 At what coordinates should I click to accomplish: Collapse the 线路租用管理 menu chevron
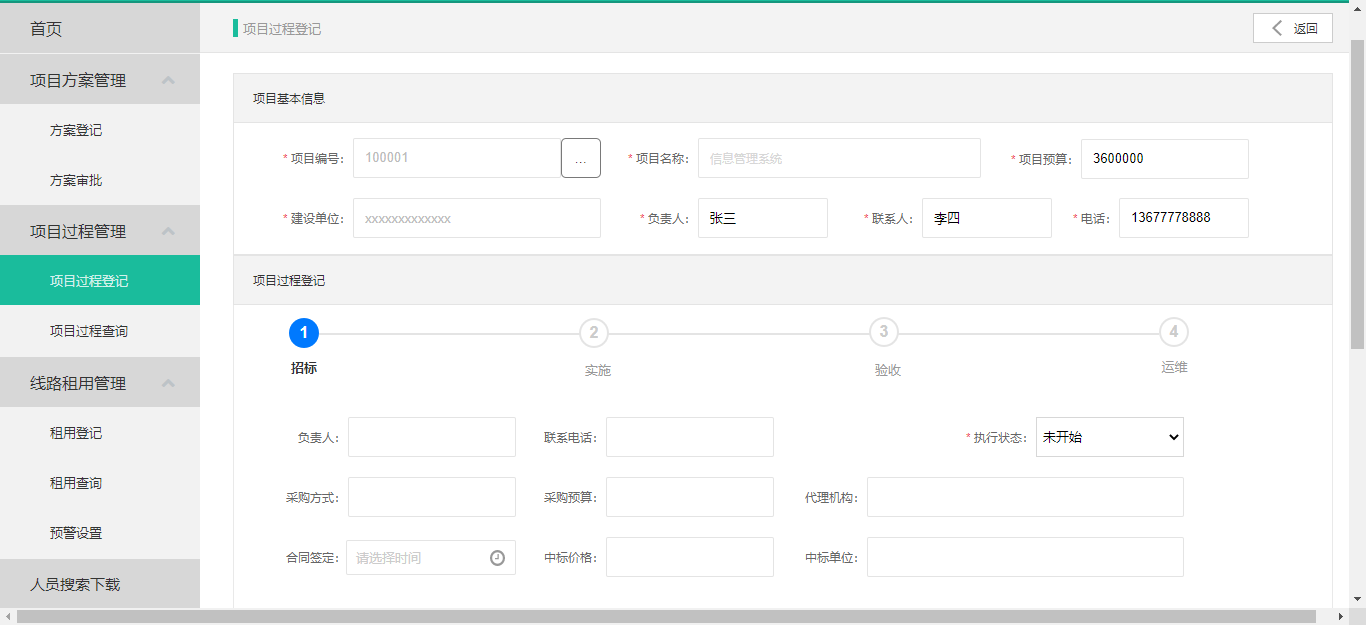click(168, 383)
